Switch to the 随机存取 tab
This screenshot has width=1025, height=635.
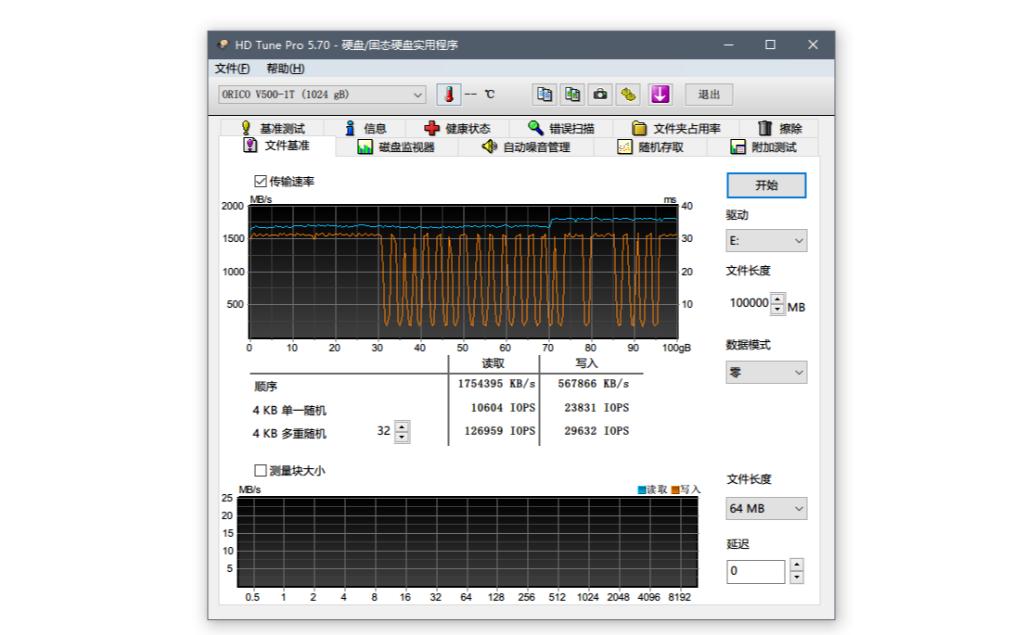pos(660,147)
